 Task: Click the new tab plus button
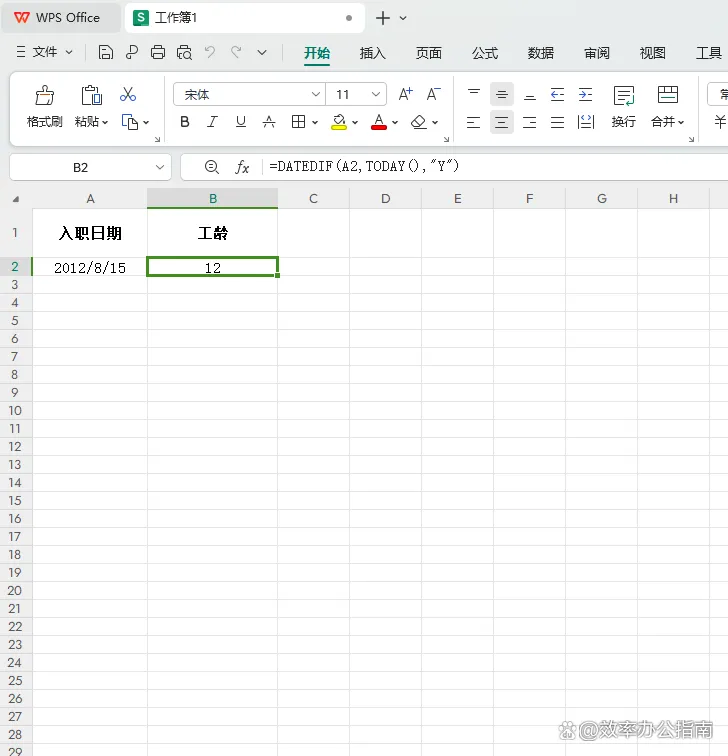coord(383,18)
